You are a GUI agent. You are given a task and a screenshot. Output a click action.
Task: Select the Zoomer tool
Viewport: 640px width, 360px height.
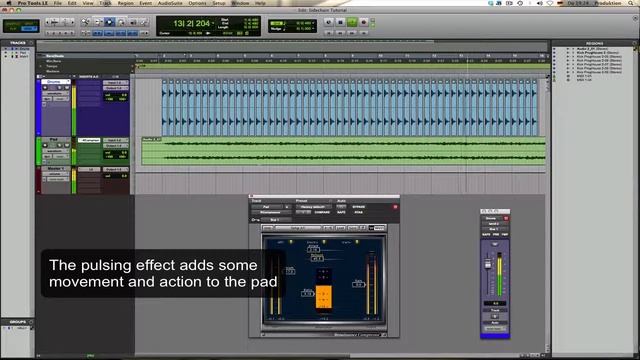coord(86,22)
